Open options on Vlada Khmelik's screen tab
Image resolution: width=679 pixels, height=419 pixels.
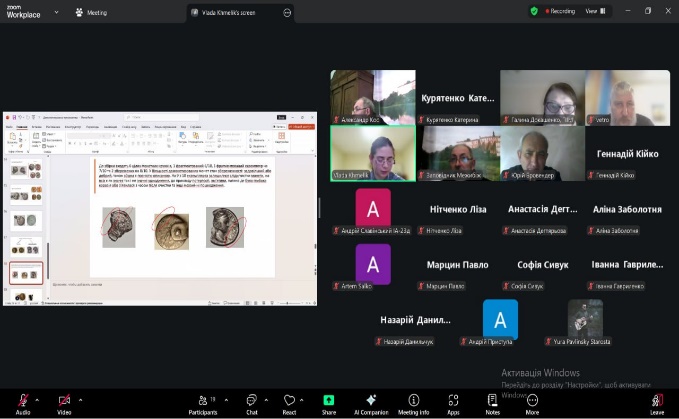(288, 12)
